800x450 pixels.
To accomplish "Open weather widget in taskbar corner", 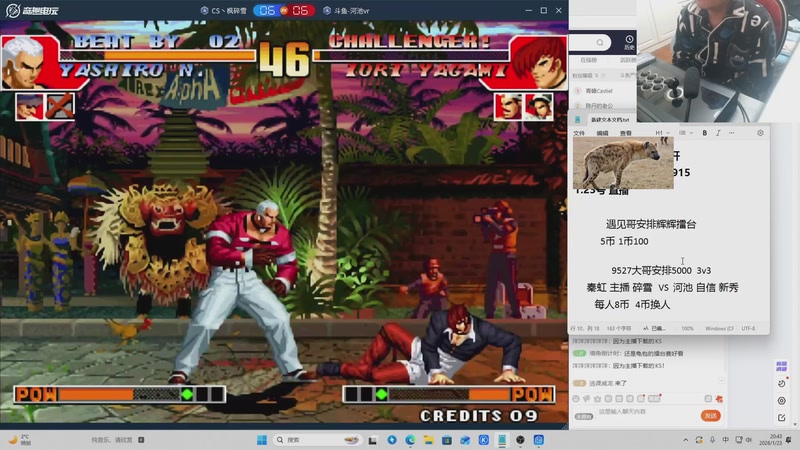I will pyautogui.click(x=20, y=440).
